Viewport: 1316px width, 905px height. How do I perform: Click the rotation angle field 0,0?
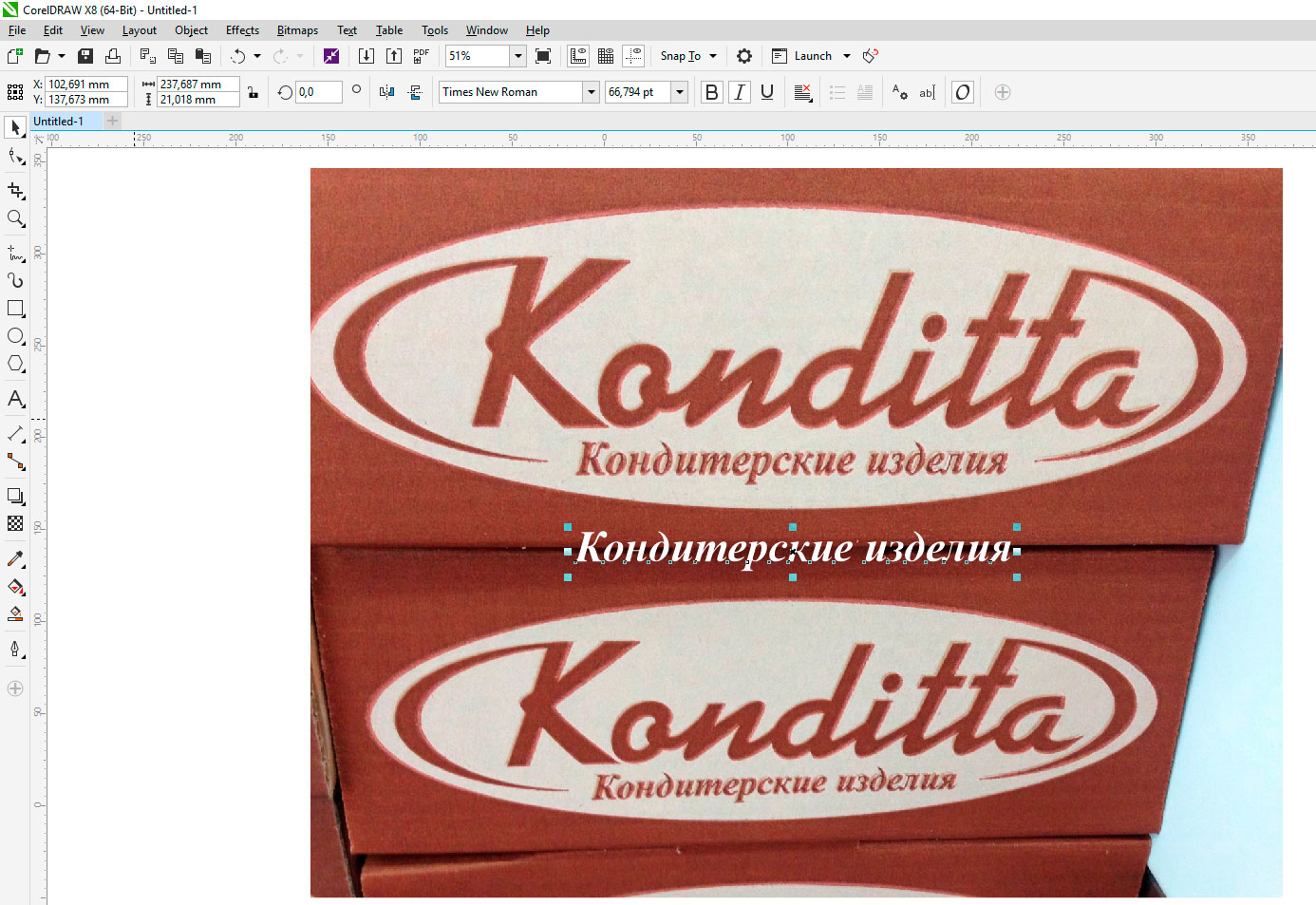click(318, 92)
